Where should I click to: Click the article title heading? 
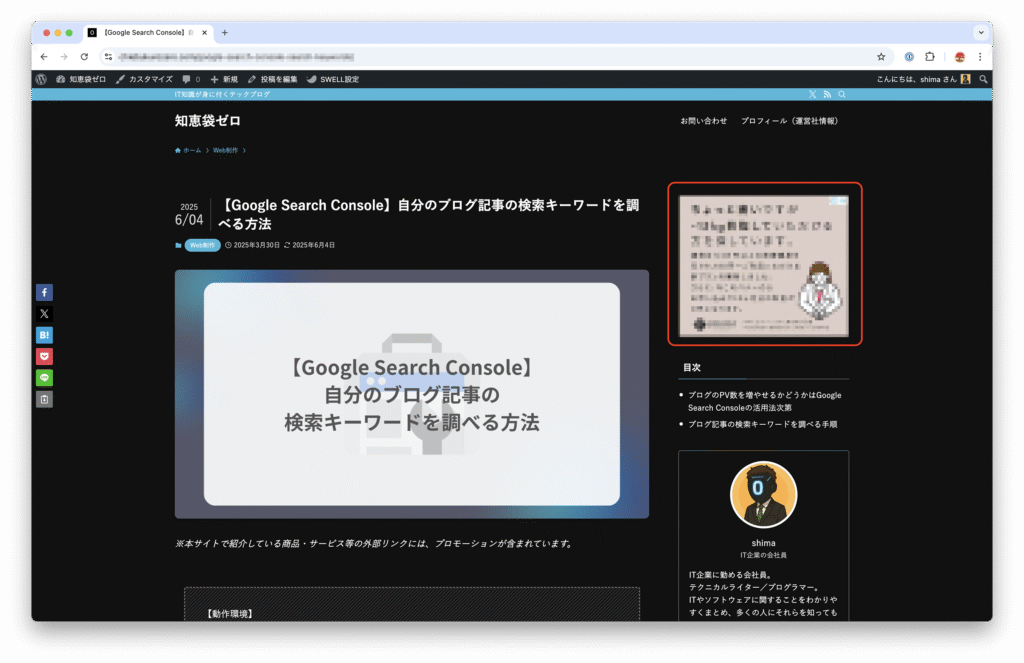(x=428, y=214)
